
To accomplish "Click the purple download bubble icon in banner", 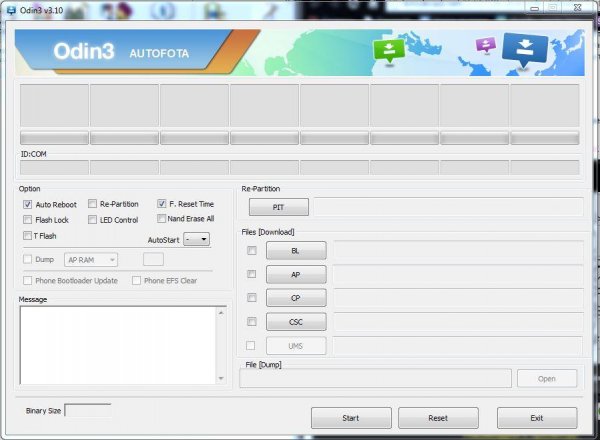I will pyautogui.click(x=486, y=45).
